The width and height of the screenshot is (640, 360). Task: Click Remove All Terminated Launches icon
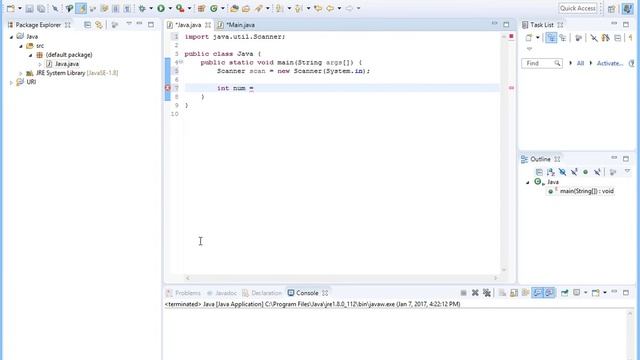coord(487,293)
